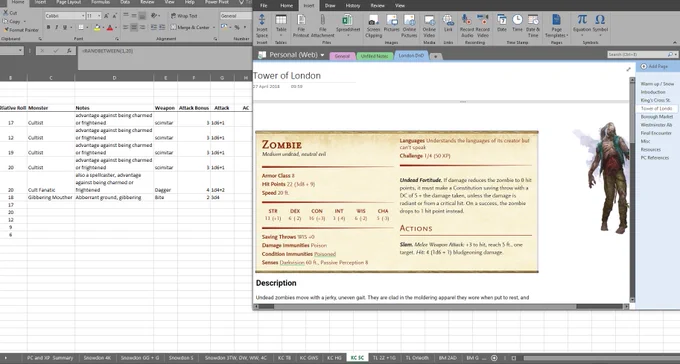Toggle Wrap Text in Excel ribbon
This screenshot has height=364, width=680.
(x=184, y=16)
